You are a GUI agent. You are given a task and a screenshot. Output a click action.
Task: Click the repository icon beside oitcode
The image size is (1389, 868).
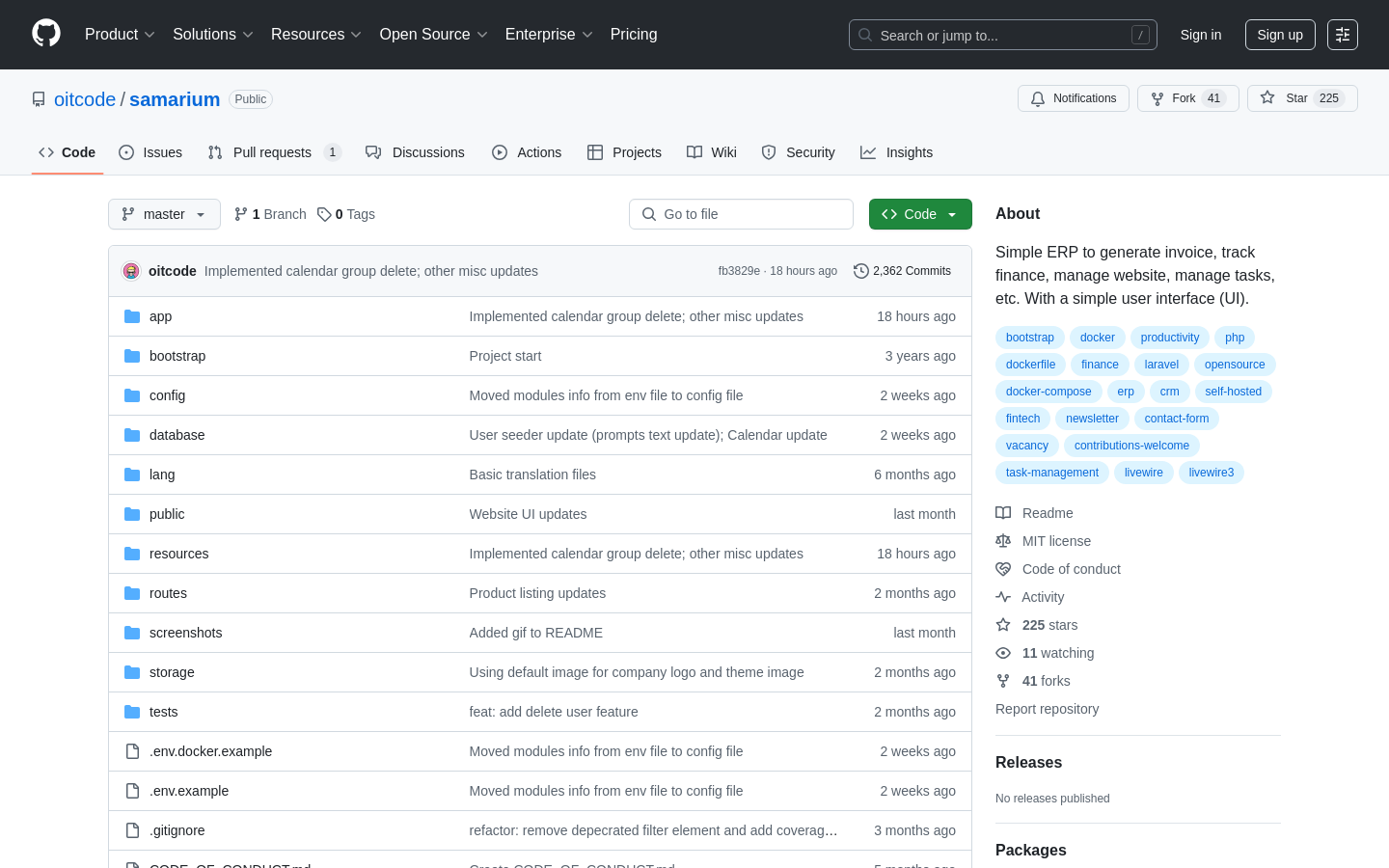(x=39, y=99)
